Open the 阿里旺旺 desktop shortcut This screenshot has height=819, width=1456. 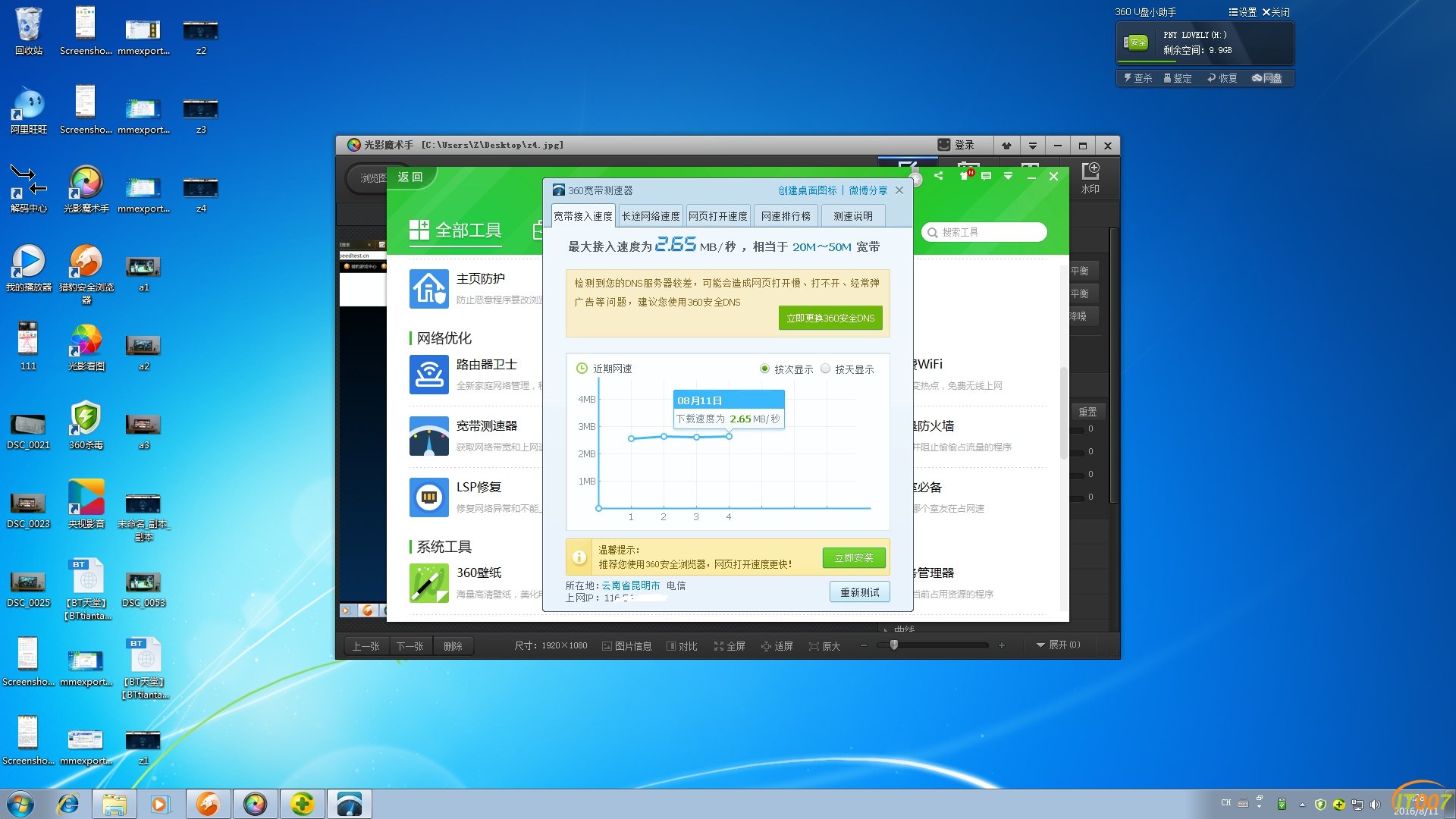pos(29,109)
